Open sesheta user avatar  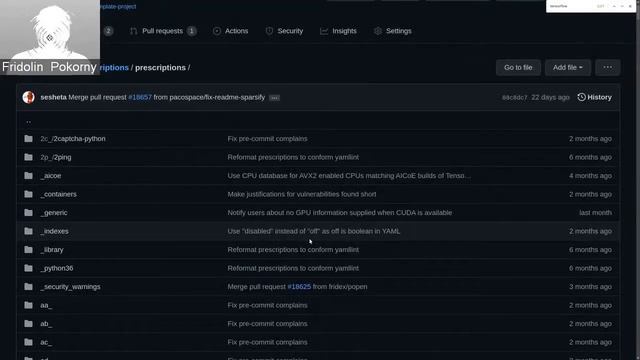[29, 97]
